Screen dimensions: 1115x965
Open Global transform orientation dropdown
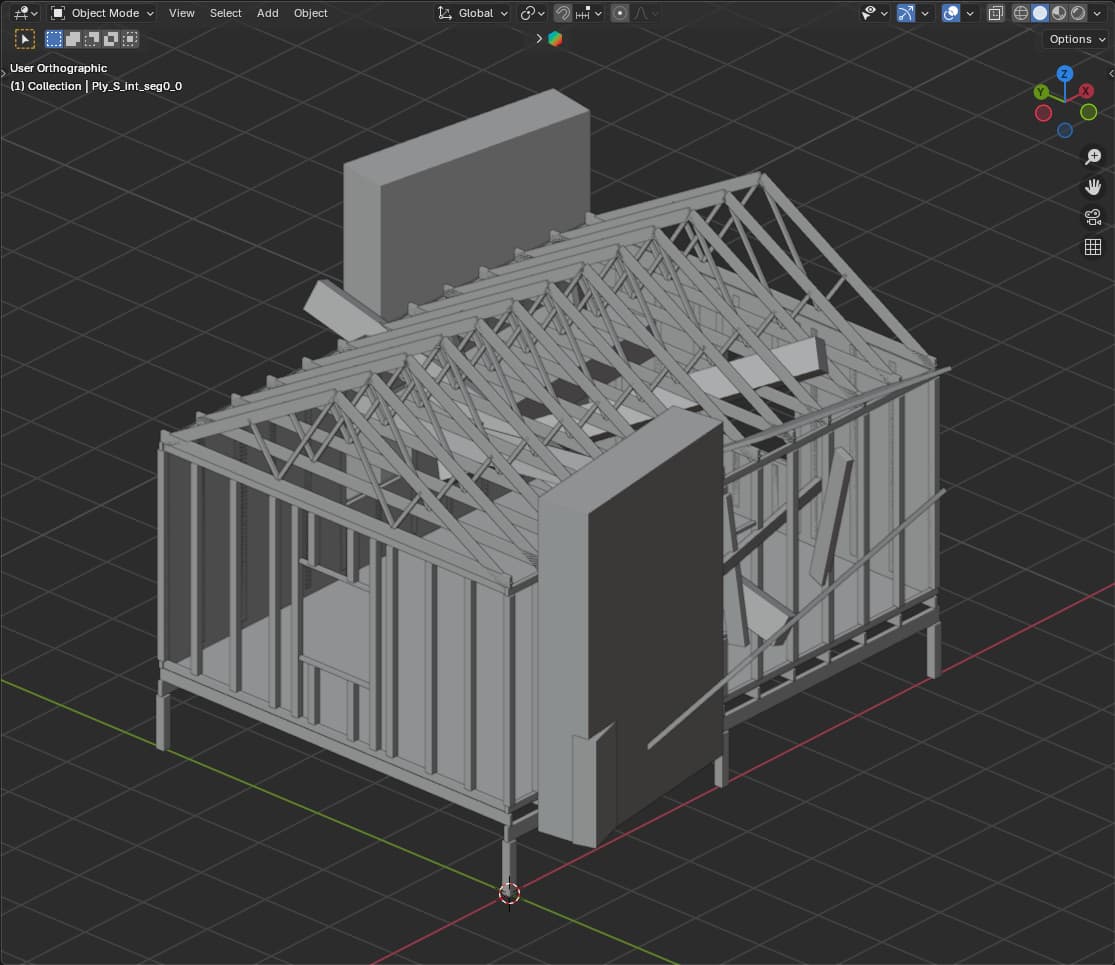473,13
